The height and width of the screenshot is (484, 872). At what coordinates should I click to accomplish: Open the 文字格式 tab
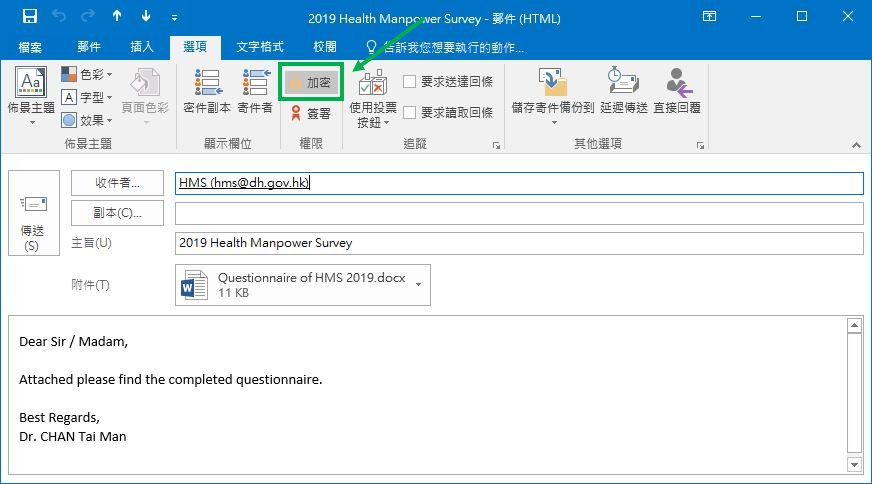tap(260, 47)
